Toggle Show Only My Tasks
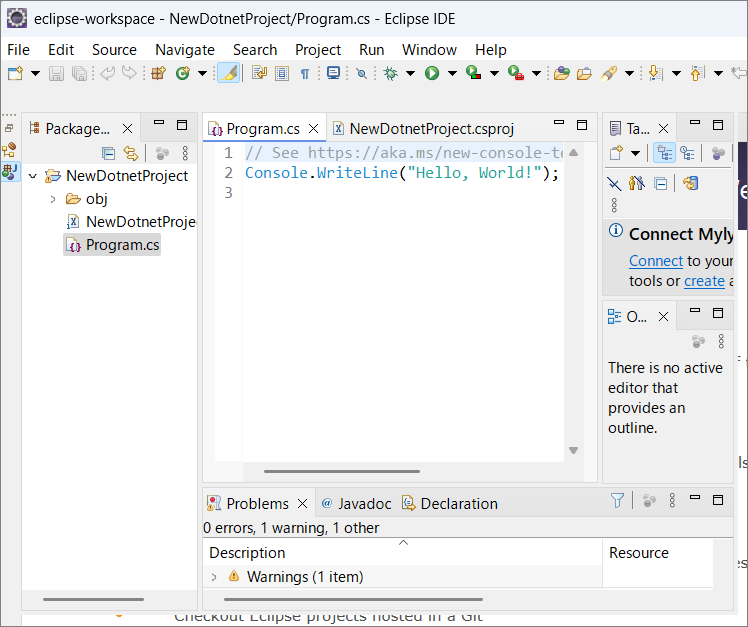This screenshot has height=627, width=748. pyautogui.click(x=636, y=183)
